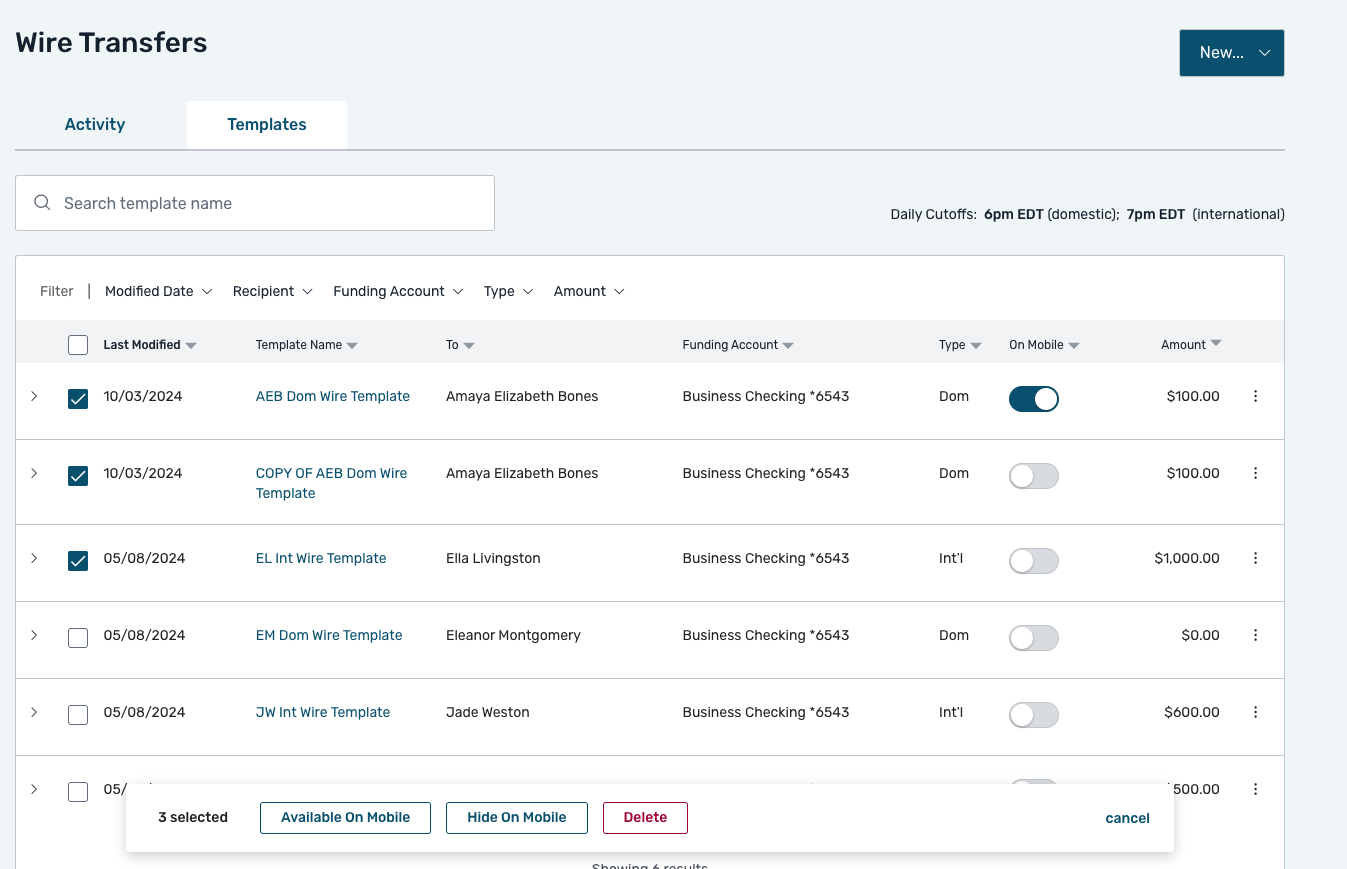Viewport: 1347px width, 869px height.
Task: Switch to the Activity tab
Action: [x=95, y=125]
